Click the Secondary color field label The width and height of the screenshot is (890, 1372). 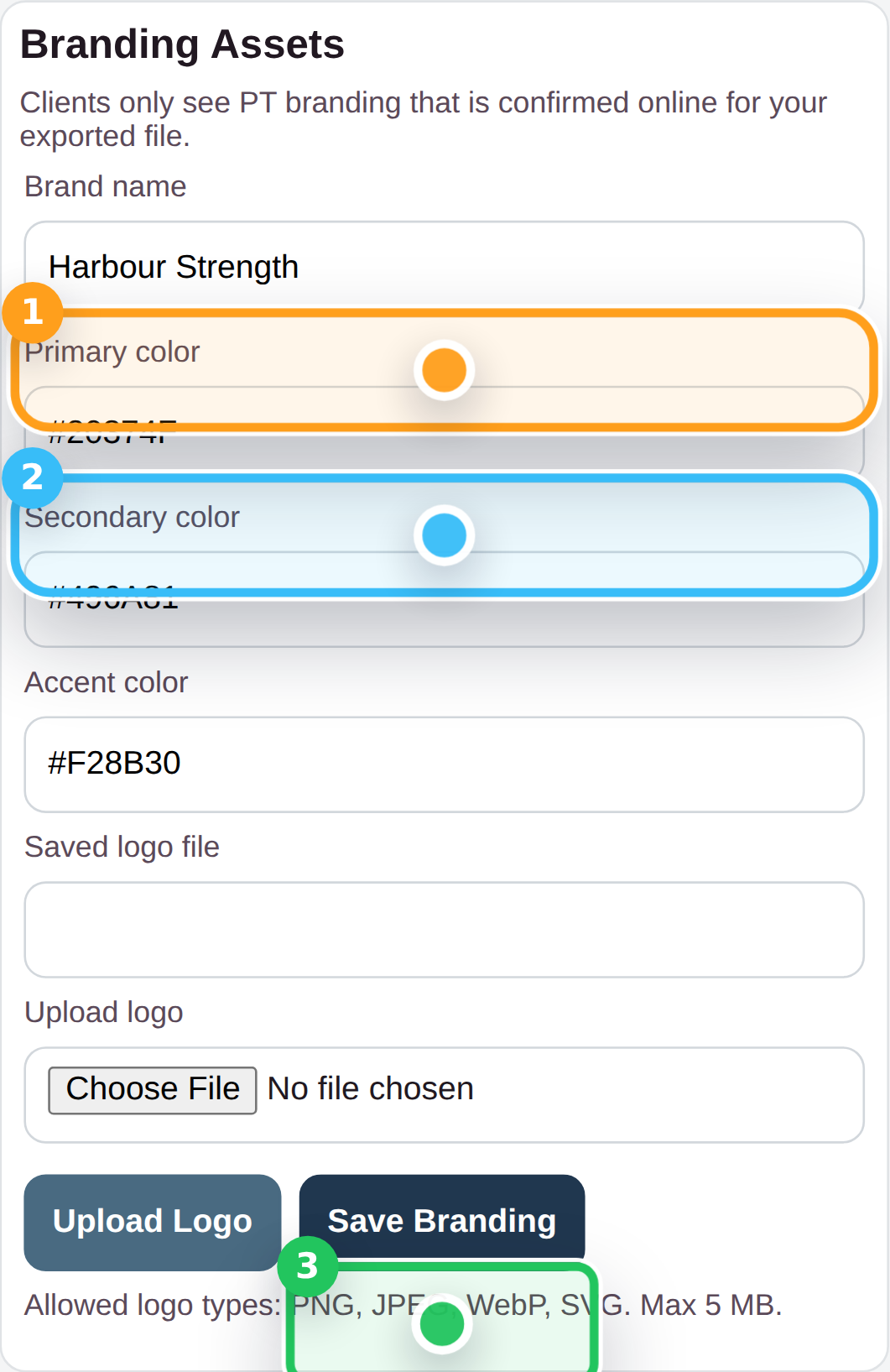pos(133,517)
